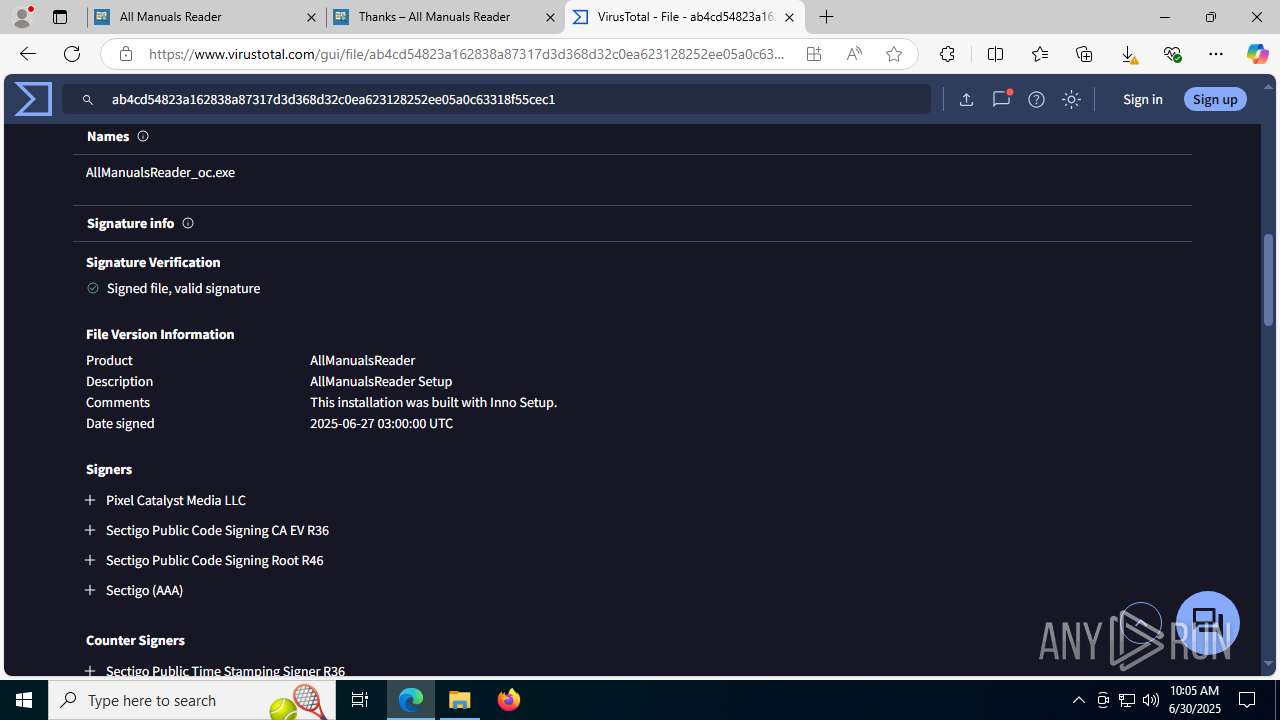Screen dimensions: 1280x720
Task: View site information lock icon
Action: pos(125,54)
